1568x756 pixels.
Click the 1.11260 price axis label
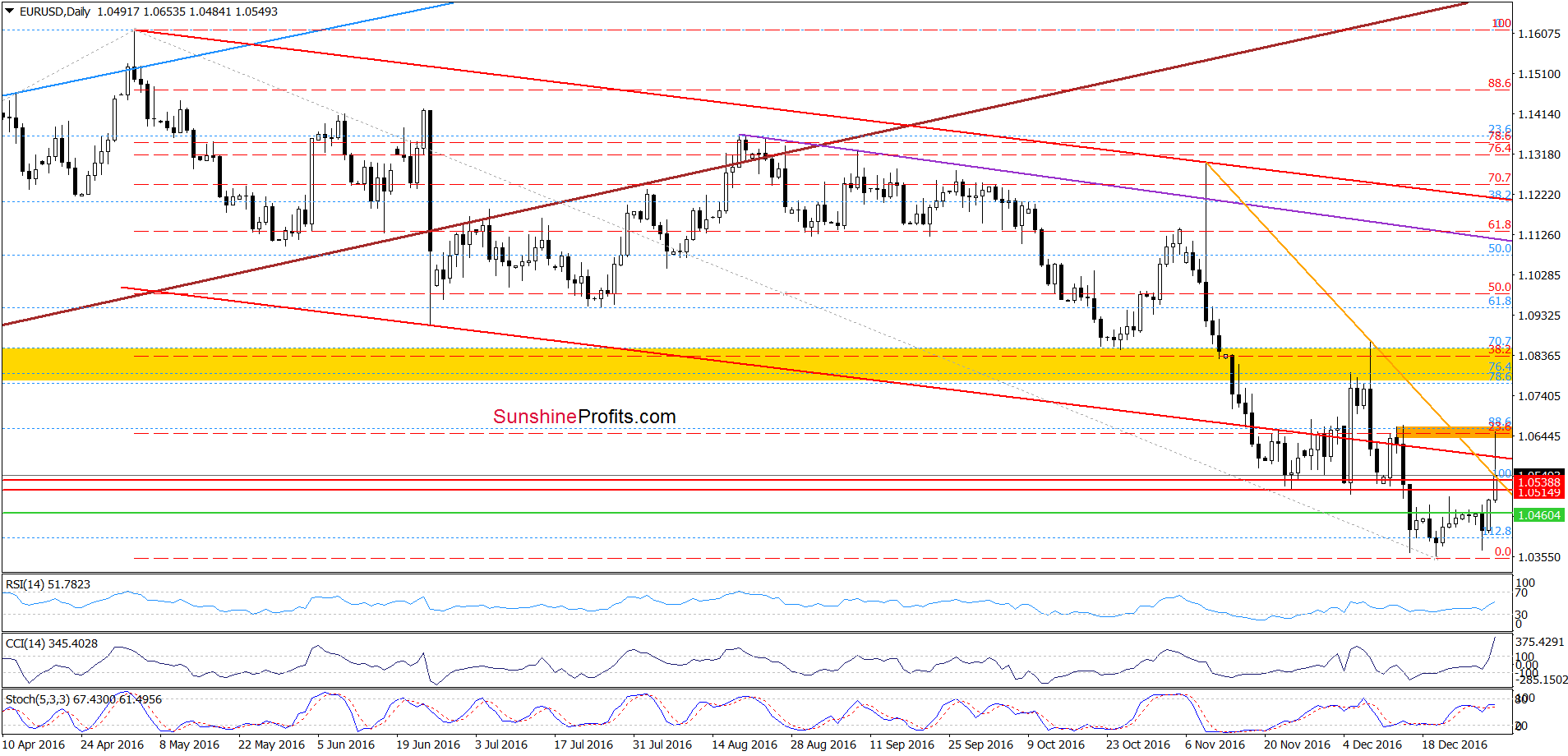point(1539,235)
